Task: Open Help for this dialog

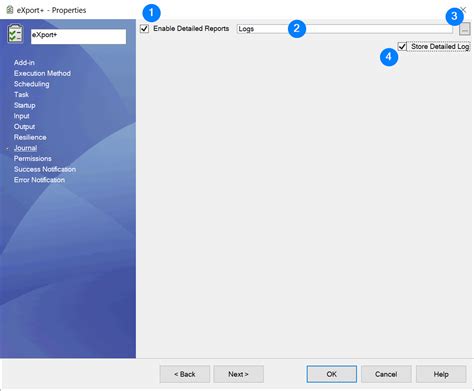Action: point(441,374)
